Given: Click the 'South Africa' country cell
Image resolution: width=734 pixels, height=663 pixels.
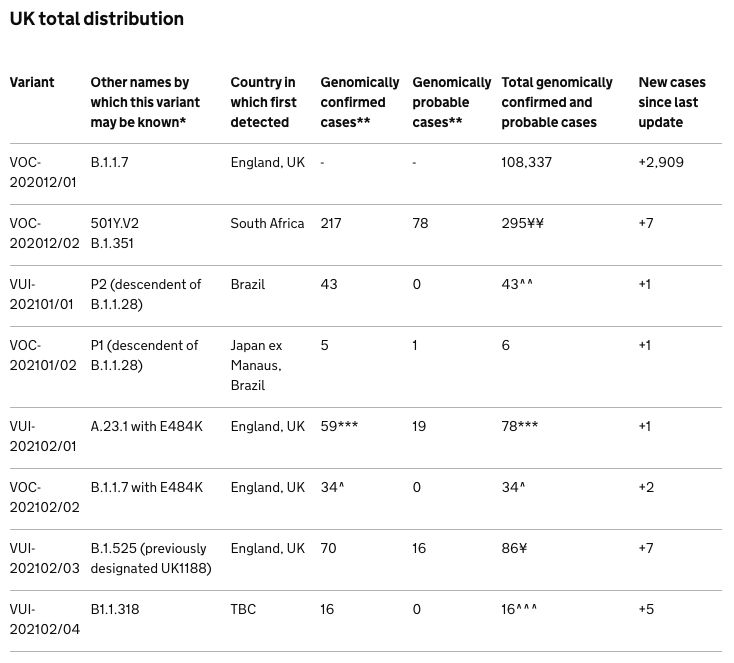Looking at the screenshot, I should (267, 223).
